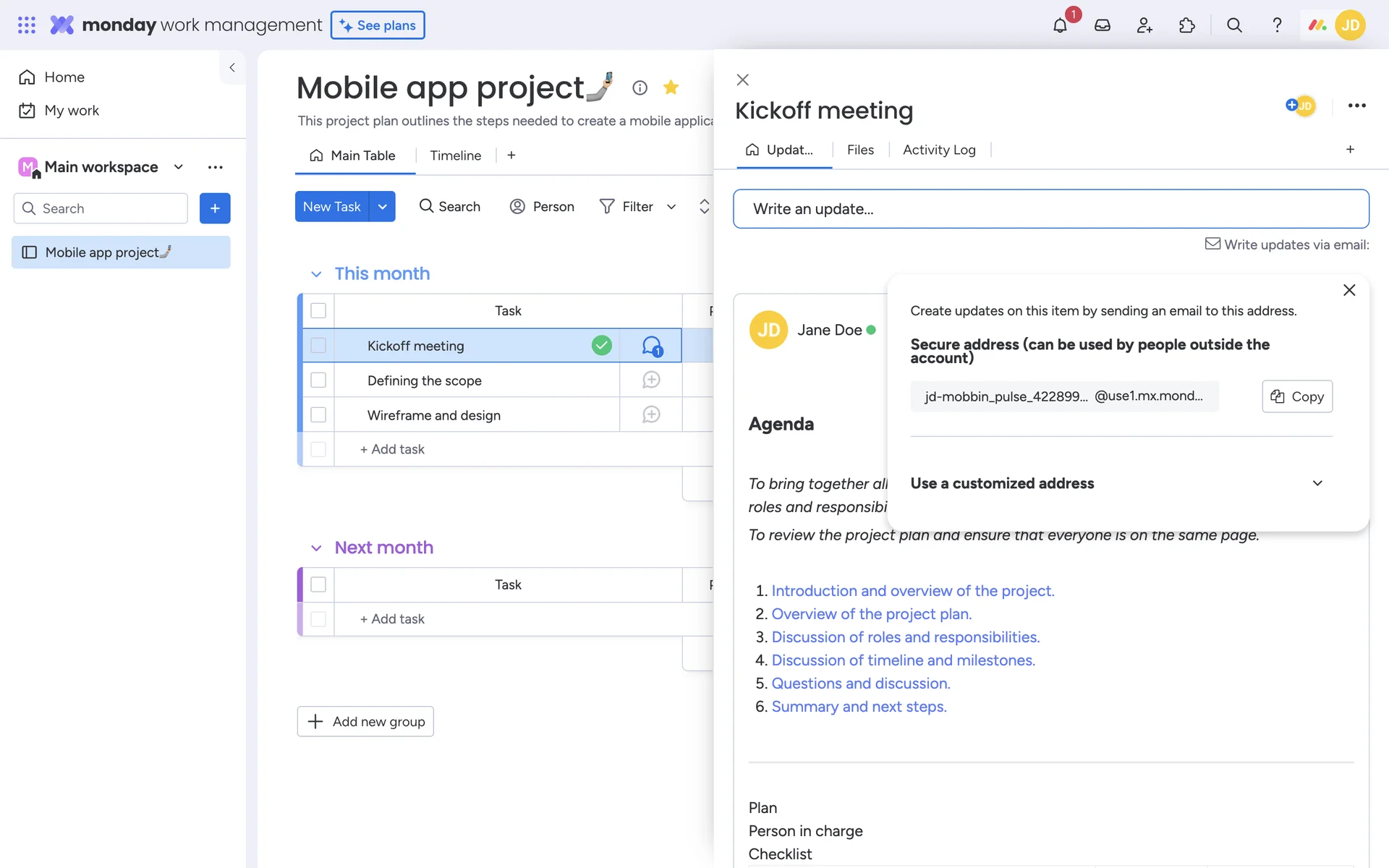Check the Kickoff meeting row checkbox
The height and width of the screenshot is (868, 1389).
point(318,346)
